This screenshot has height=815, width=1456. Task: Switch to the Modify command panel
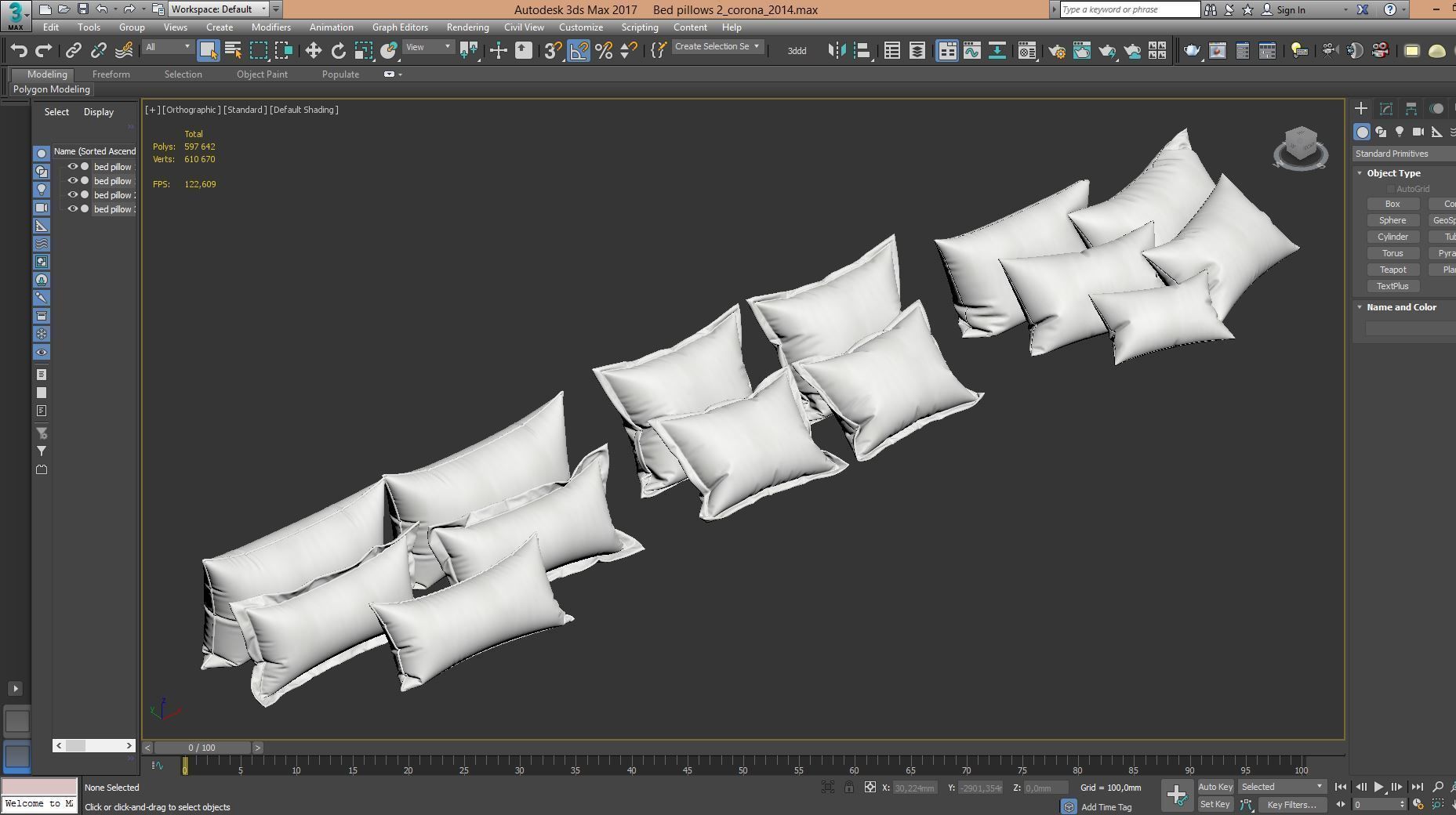click(1386, 109)
